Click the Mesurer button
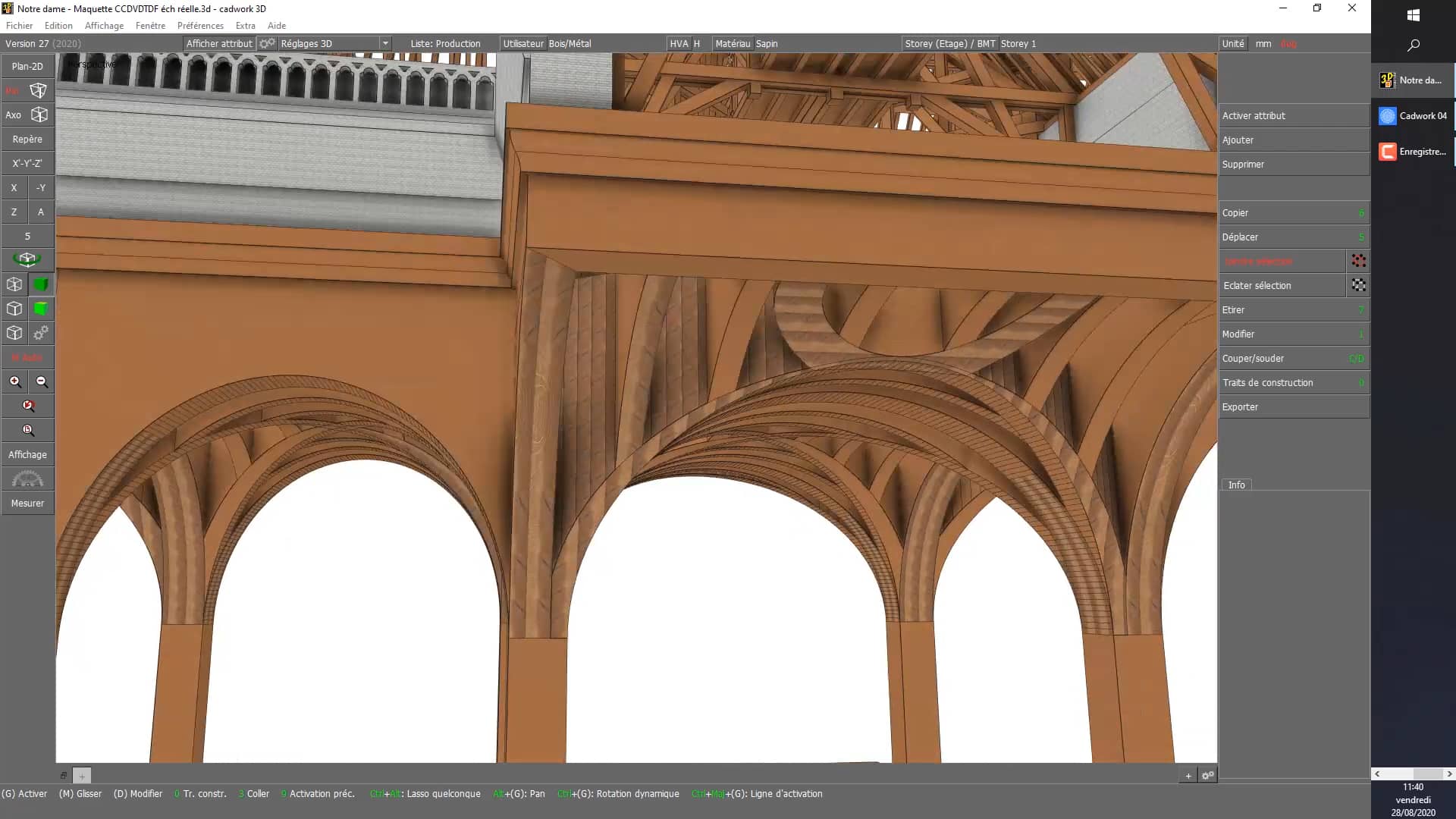This screenshot has height=819, width=1456. click(x=27, y=503)
